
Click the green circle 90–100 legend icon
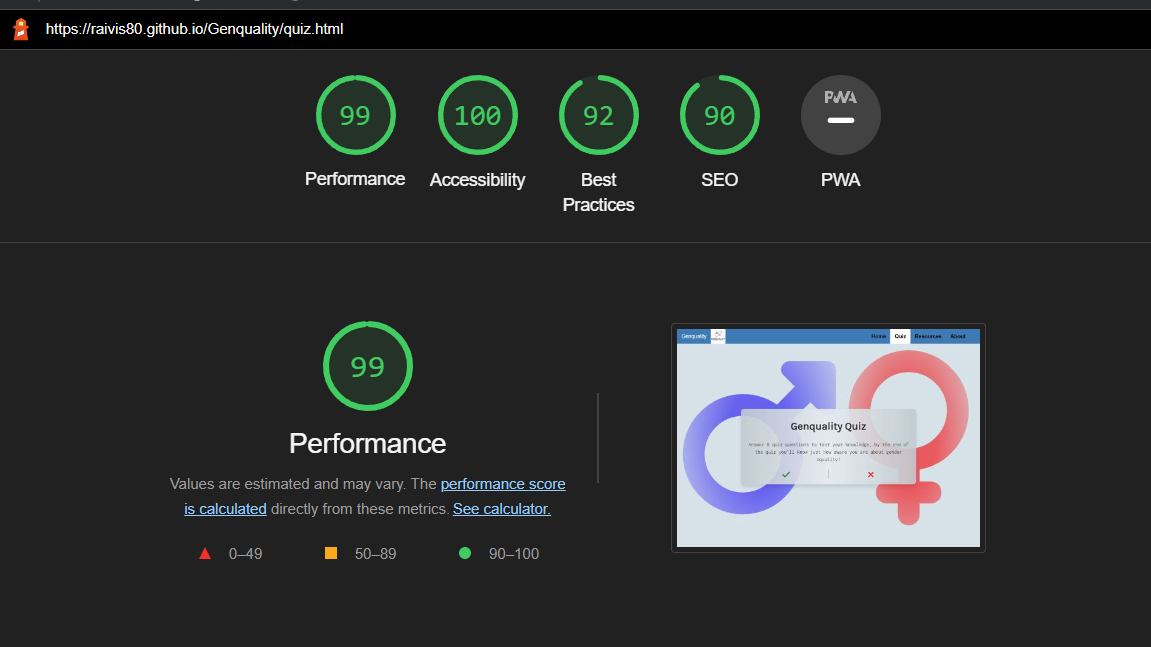point(465,553)
